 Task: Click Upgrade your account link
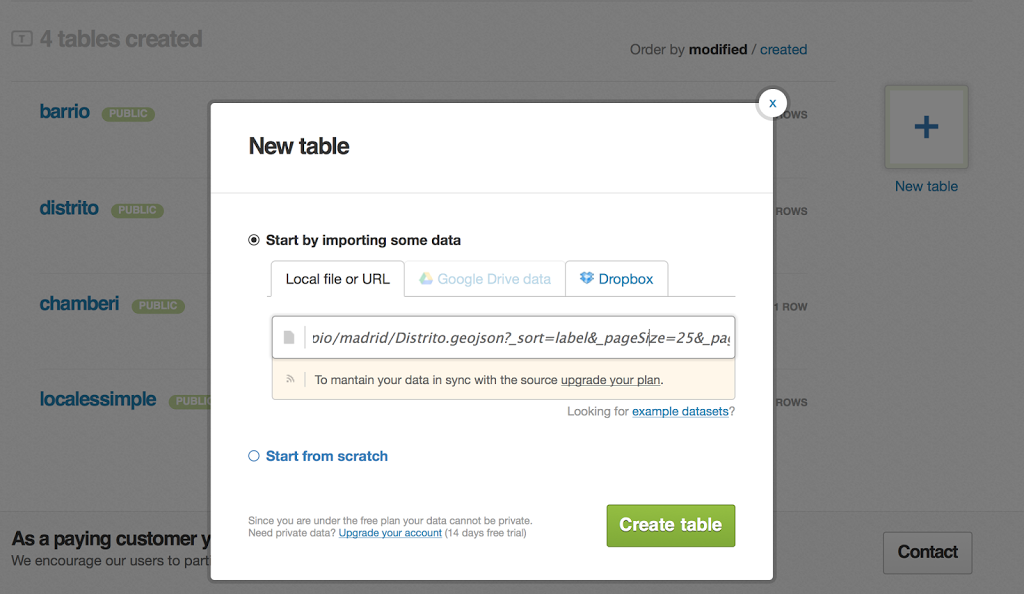coord(390,533)
